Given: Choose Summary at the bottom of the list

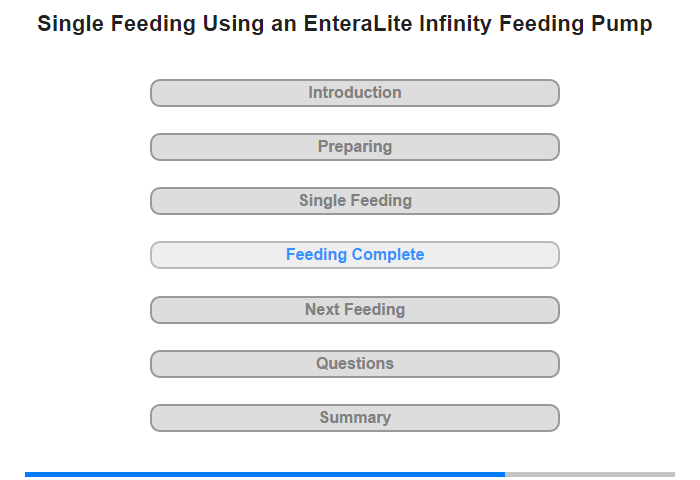Looking at the screenshot, I should coord(355,418).
